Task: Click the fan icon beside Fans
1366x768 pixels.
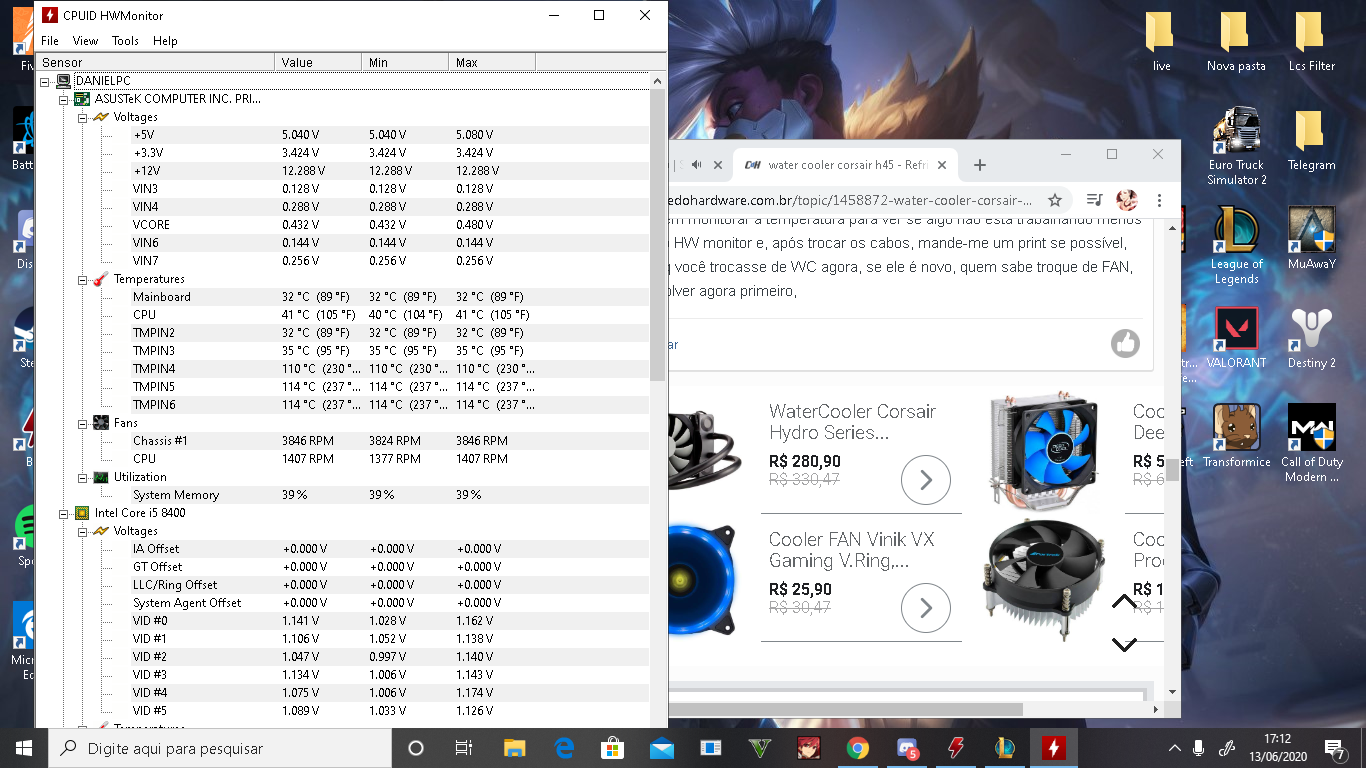Action: [x=101, y=423]
